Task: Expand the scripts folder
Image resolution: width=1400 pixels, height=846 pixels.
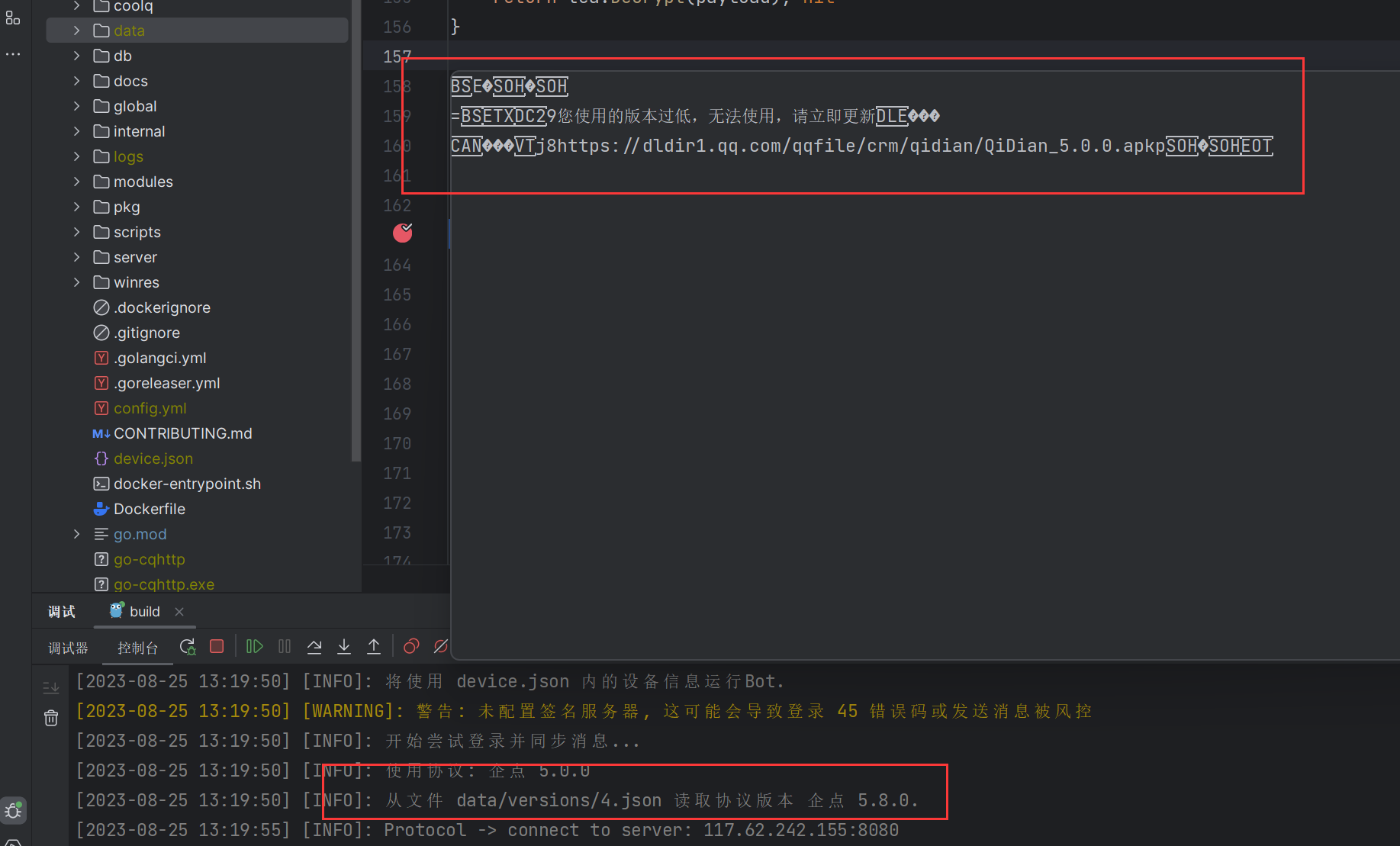Action: point(76,232)
